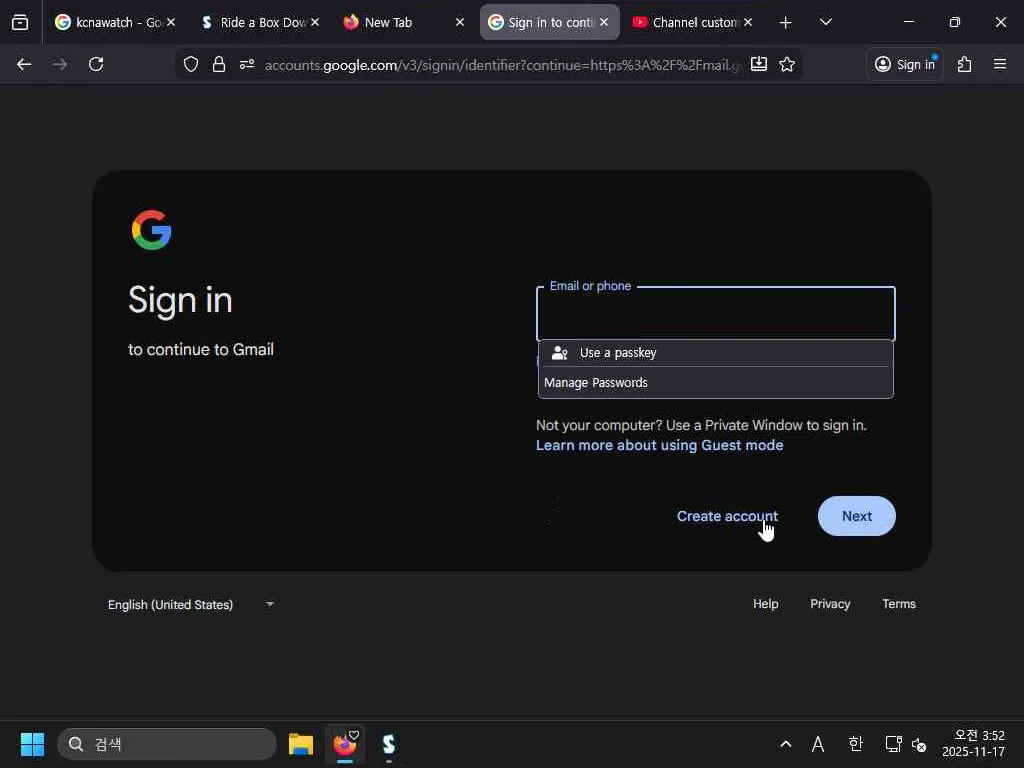Toggle the A input mode indicator
Image resolution: width=1024 pixels, height=768 pixels.
818,744
